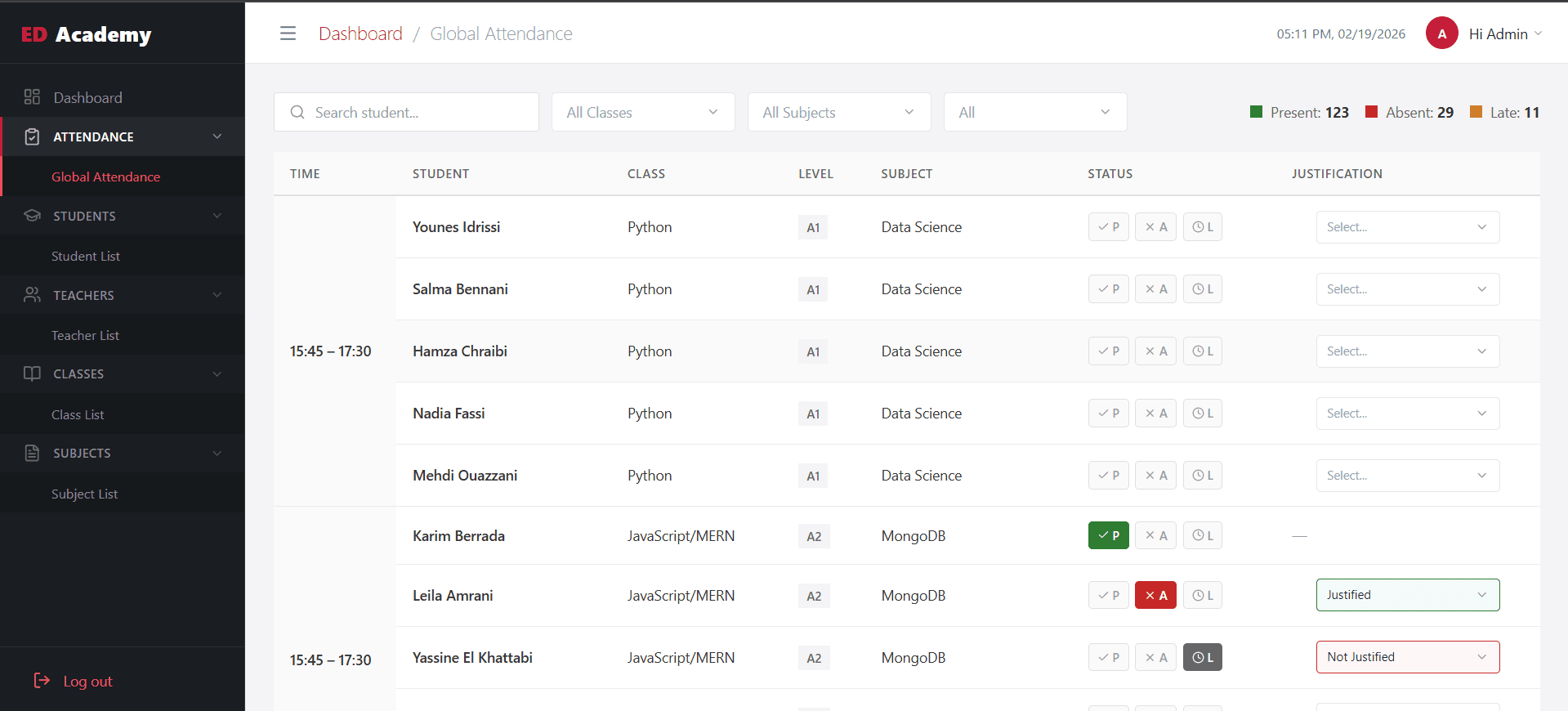Collapse the STUDENTS sidebar section

point(123,216)
